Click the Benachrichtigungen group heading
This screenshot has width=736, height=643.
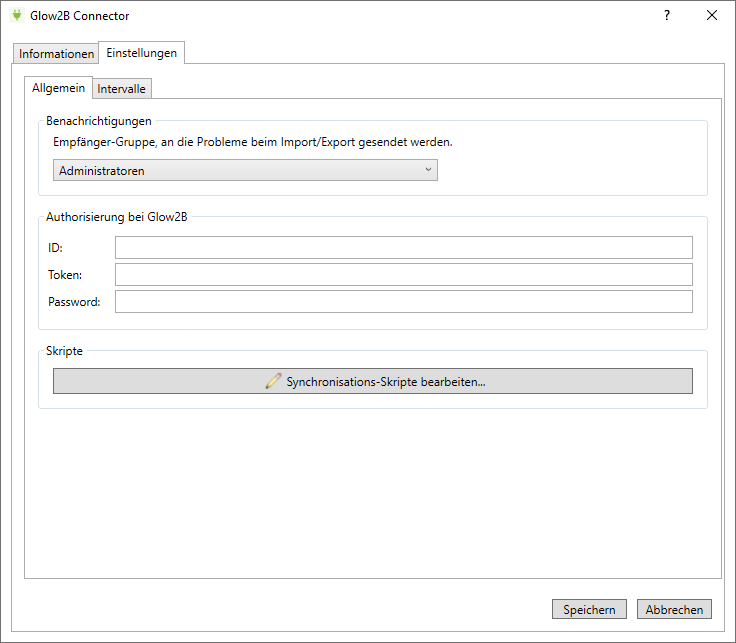(99, 121)
